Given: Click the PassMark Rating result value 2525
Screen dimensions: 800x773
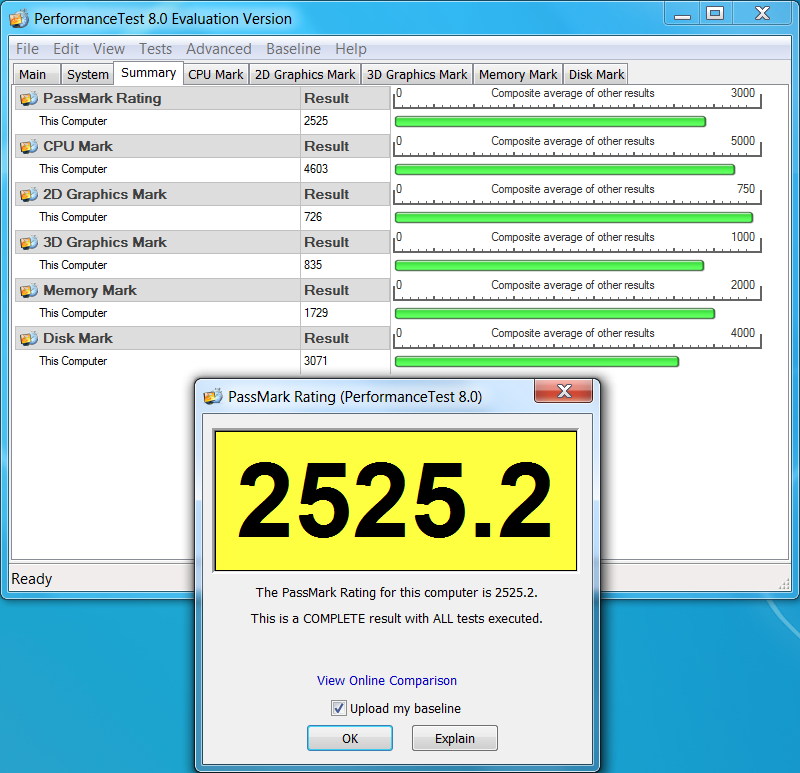Looking at the screenshot, I should pyautogui.click(x=316, y=121).
